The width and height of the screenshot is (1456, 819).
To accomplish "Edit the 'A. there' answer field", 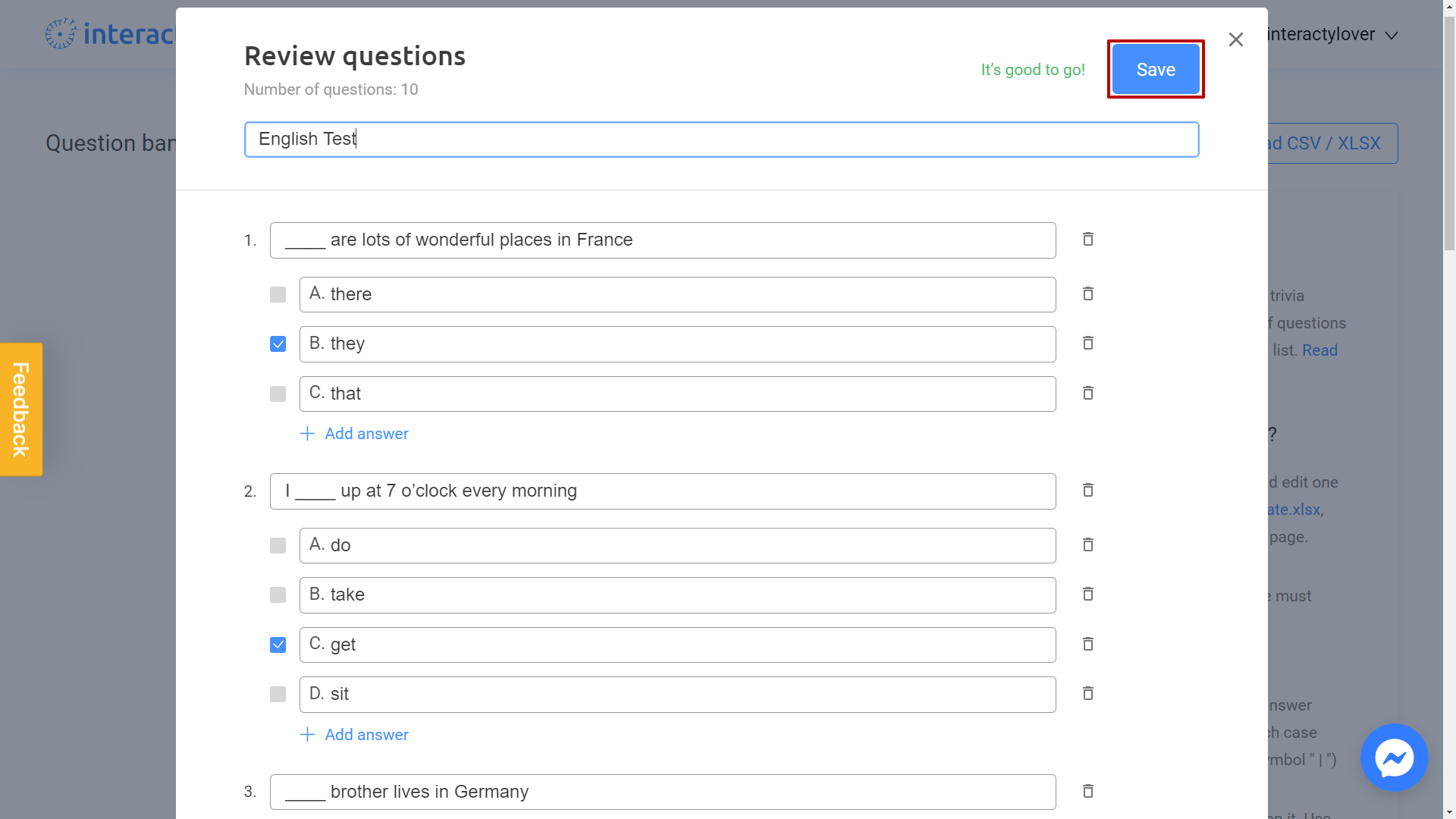I will tap(677, 295).
